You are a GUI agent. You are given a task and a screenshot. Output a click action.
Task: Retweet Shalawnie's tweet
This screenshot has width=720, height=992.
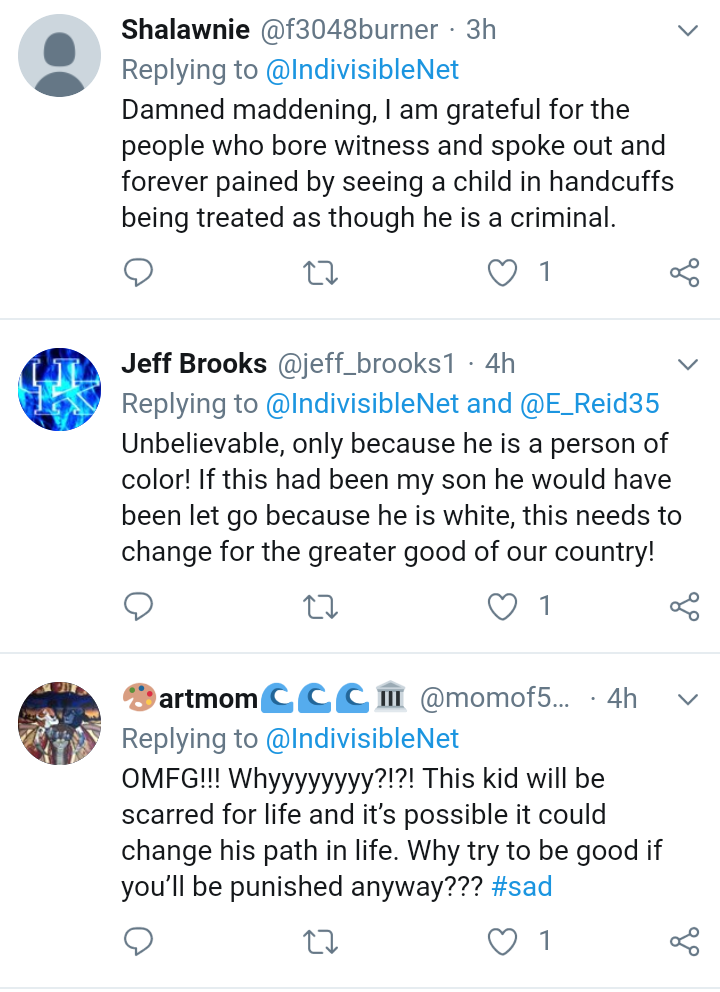(322, 272)
